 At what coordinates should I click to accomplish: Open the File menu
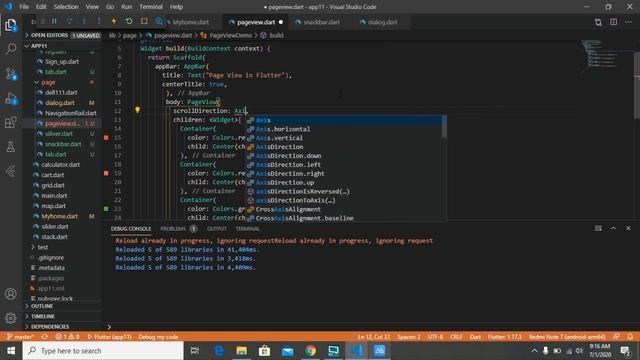(x=24, y=7)
